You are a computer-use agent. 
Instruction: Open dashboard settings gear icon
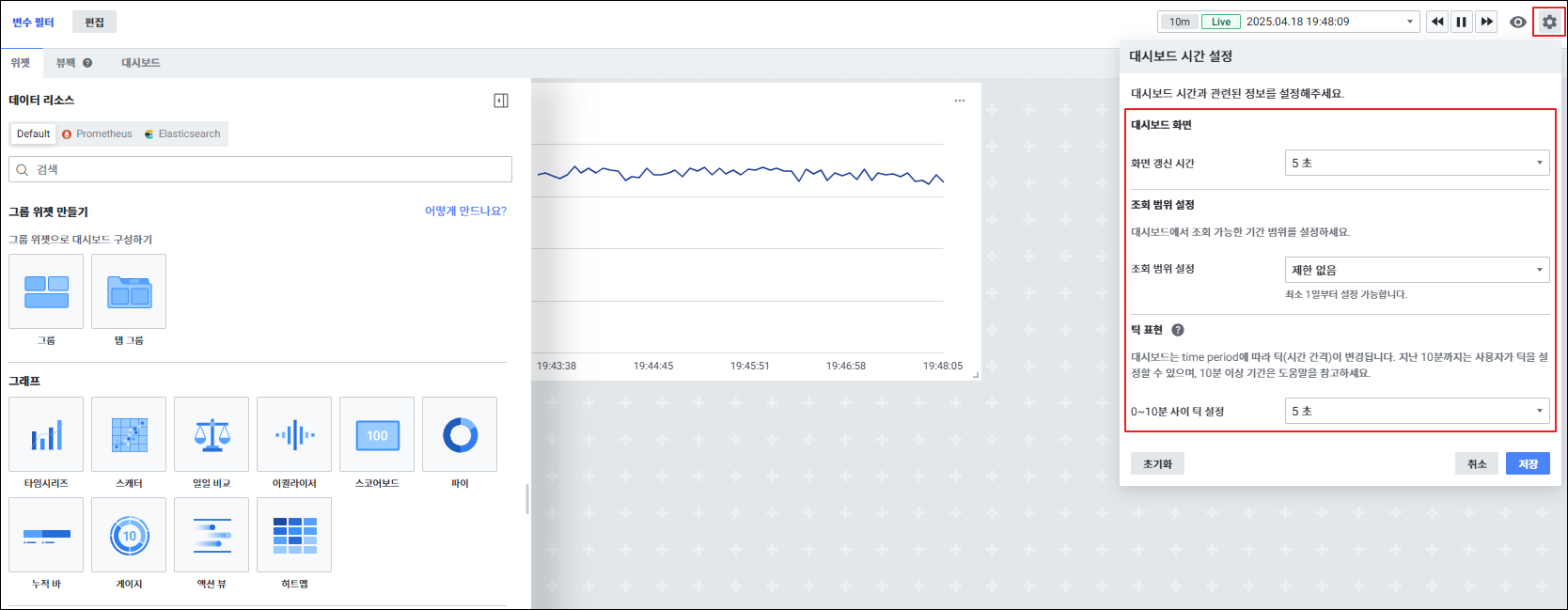pos(1548,22)
